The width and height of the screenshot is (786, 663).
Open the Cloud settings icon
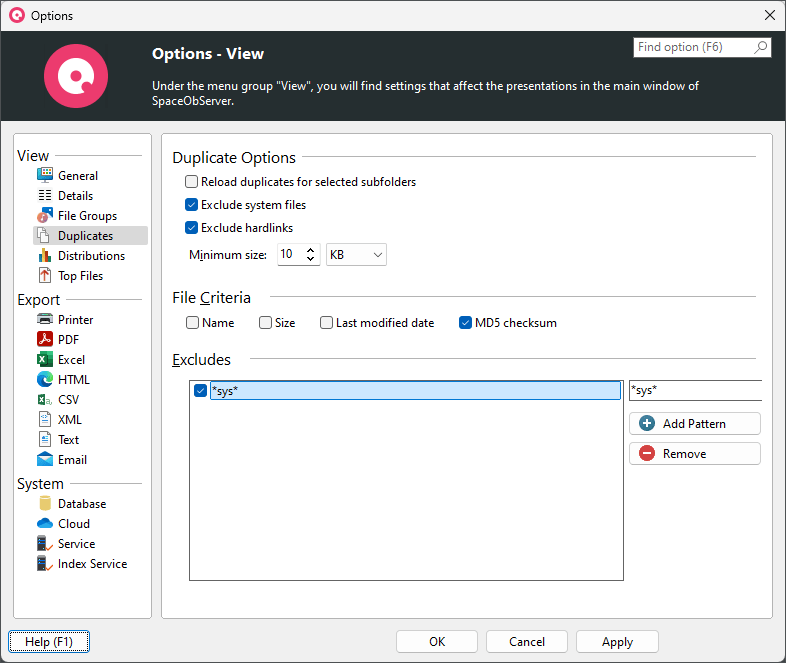click(x=45, y=524)
